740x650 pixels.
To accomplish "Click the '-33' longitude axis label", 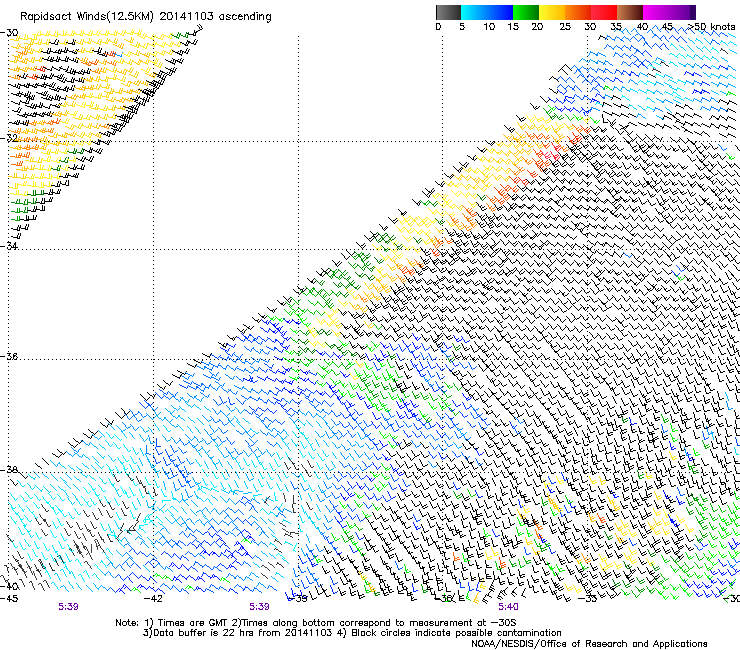I will (x=588, y=599).
